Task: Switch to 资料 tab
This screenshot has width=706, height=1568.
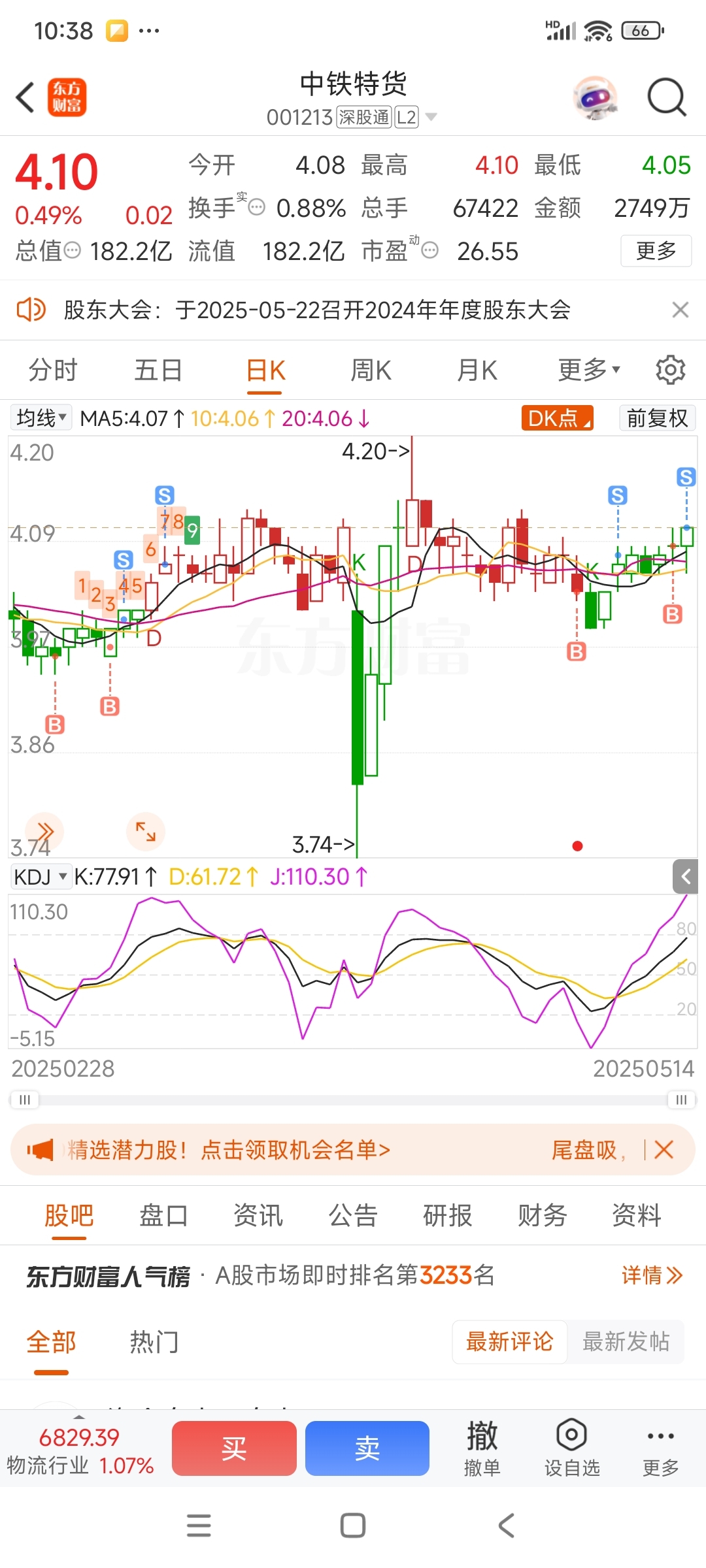Action: (636, 1215)
